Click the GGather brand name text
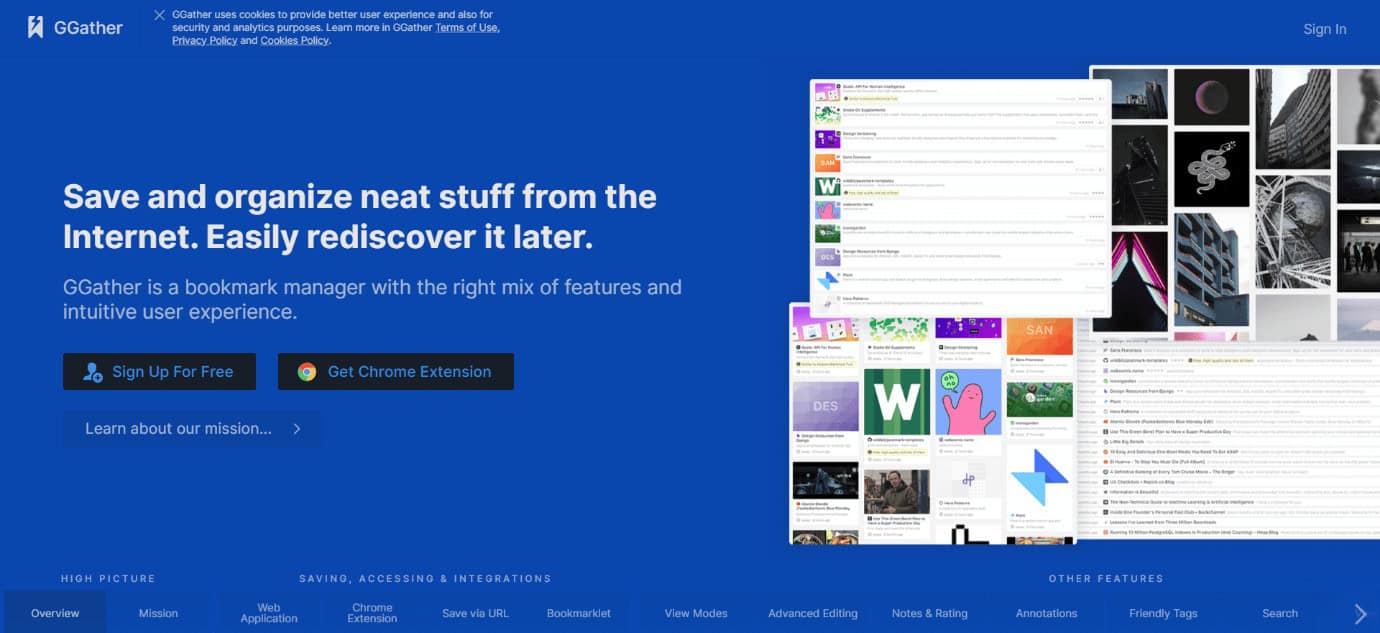1380x633 pixels. pyautogui.click(x=88, y=28)
